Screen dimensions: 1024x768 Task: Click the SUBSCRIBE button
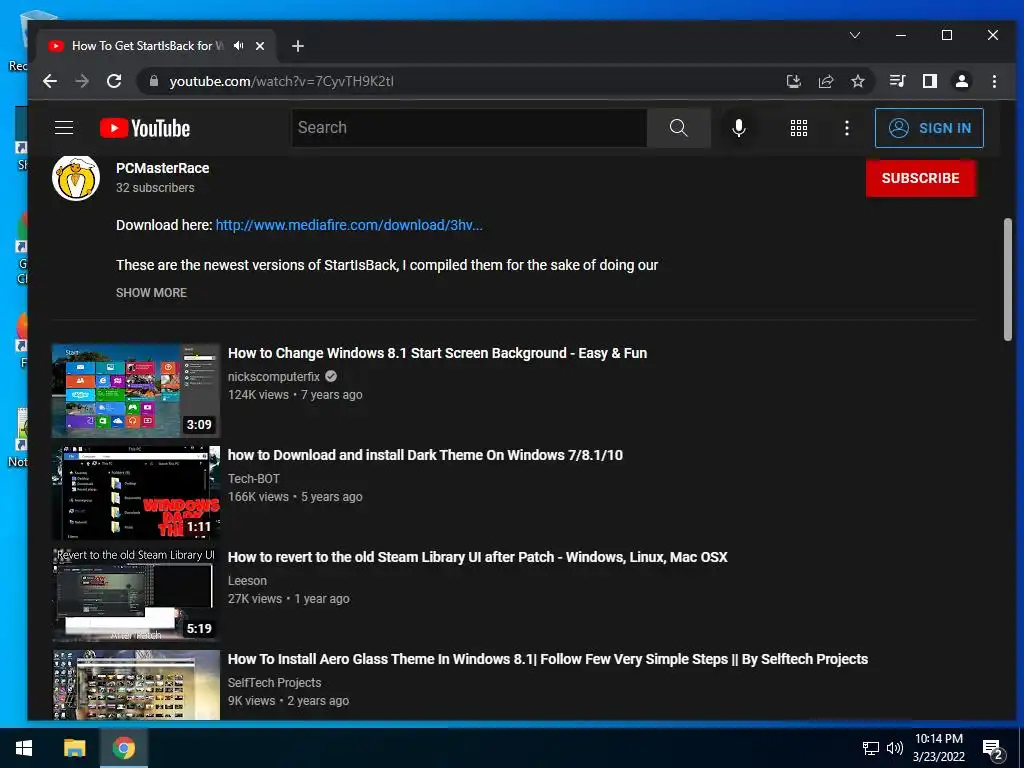pyautogui.click(x=921, y=178)
